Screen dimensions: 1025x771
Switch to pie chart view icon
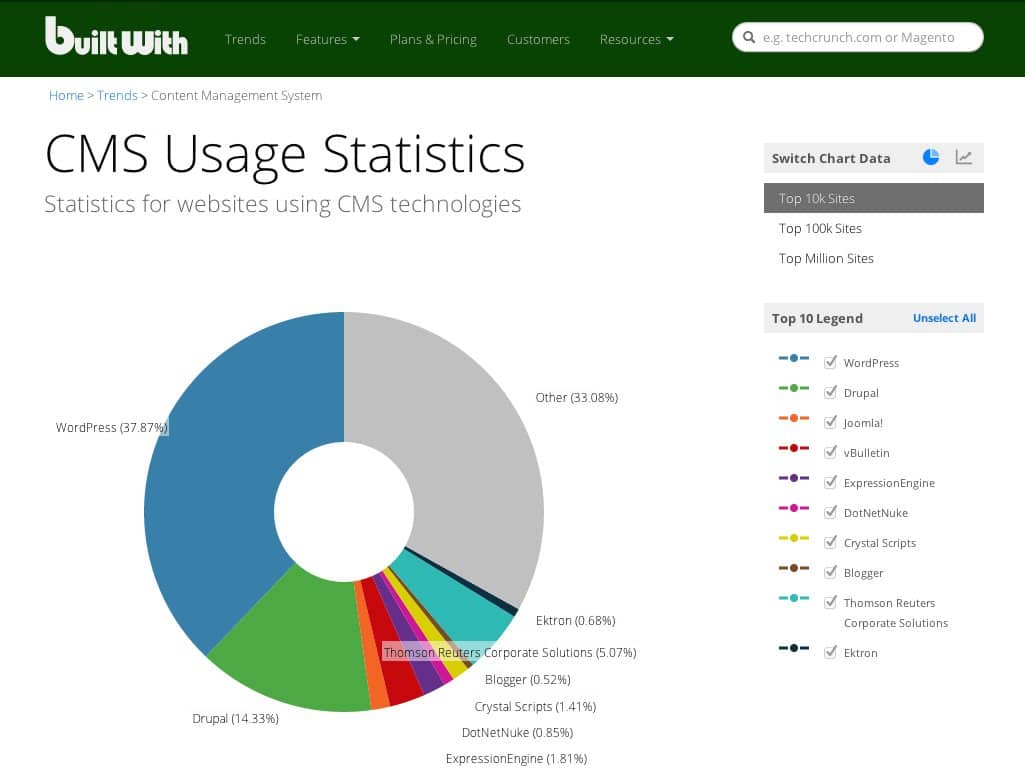[x=931, y=157]
